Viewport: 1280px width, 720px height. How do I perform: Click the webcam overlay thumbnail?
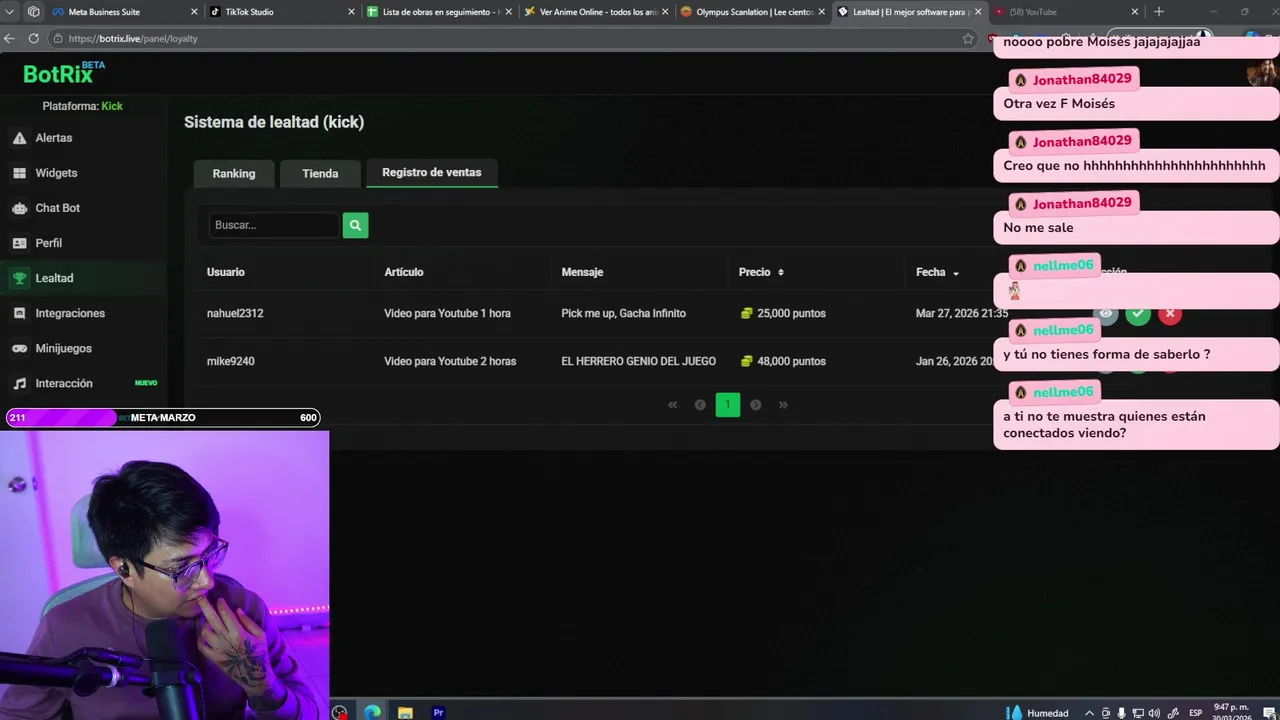(x=164, y=575)
